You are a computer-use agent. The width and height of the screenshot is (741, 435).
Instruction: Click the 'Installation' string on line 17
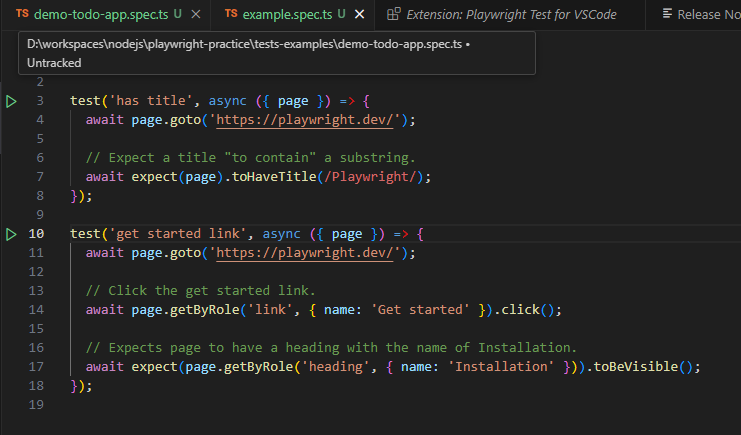click(501, 367)
